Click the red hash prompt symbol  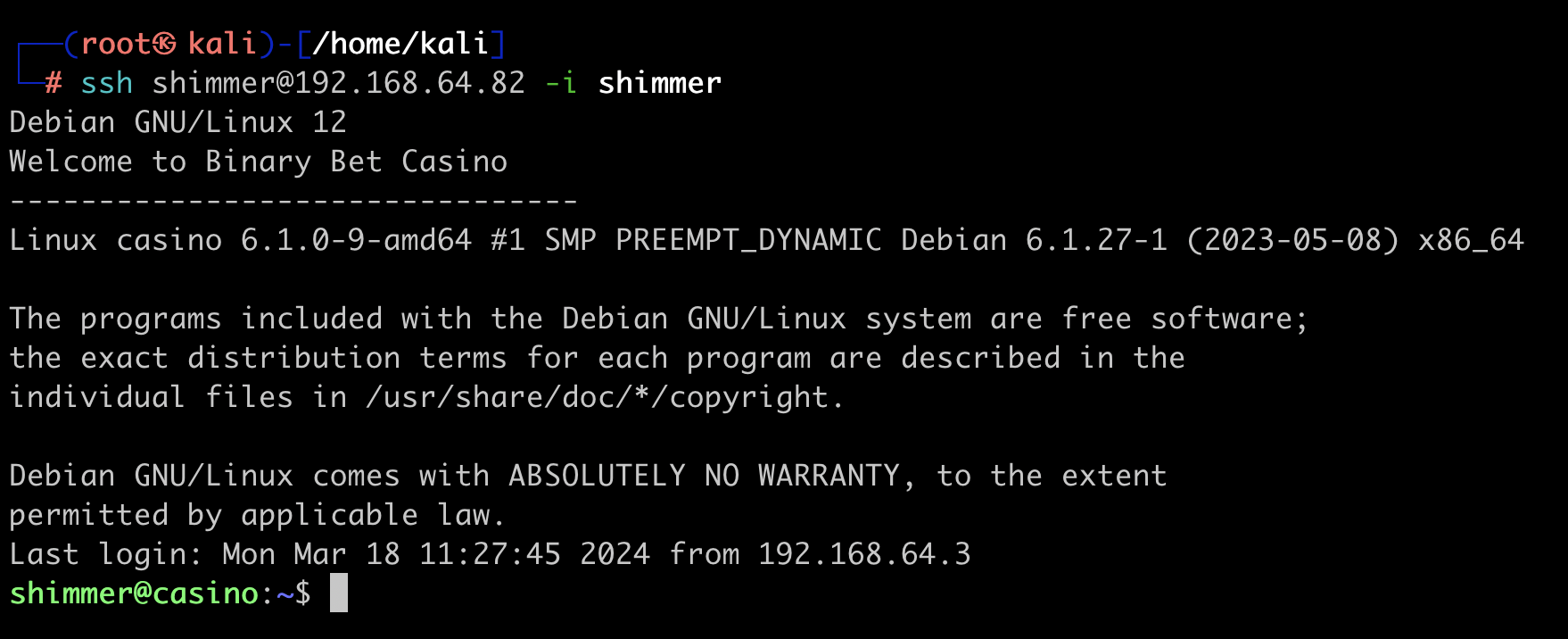[x=54, y=83]
